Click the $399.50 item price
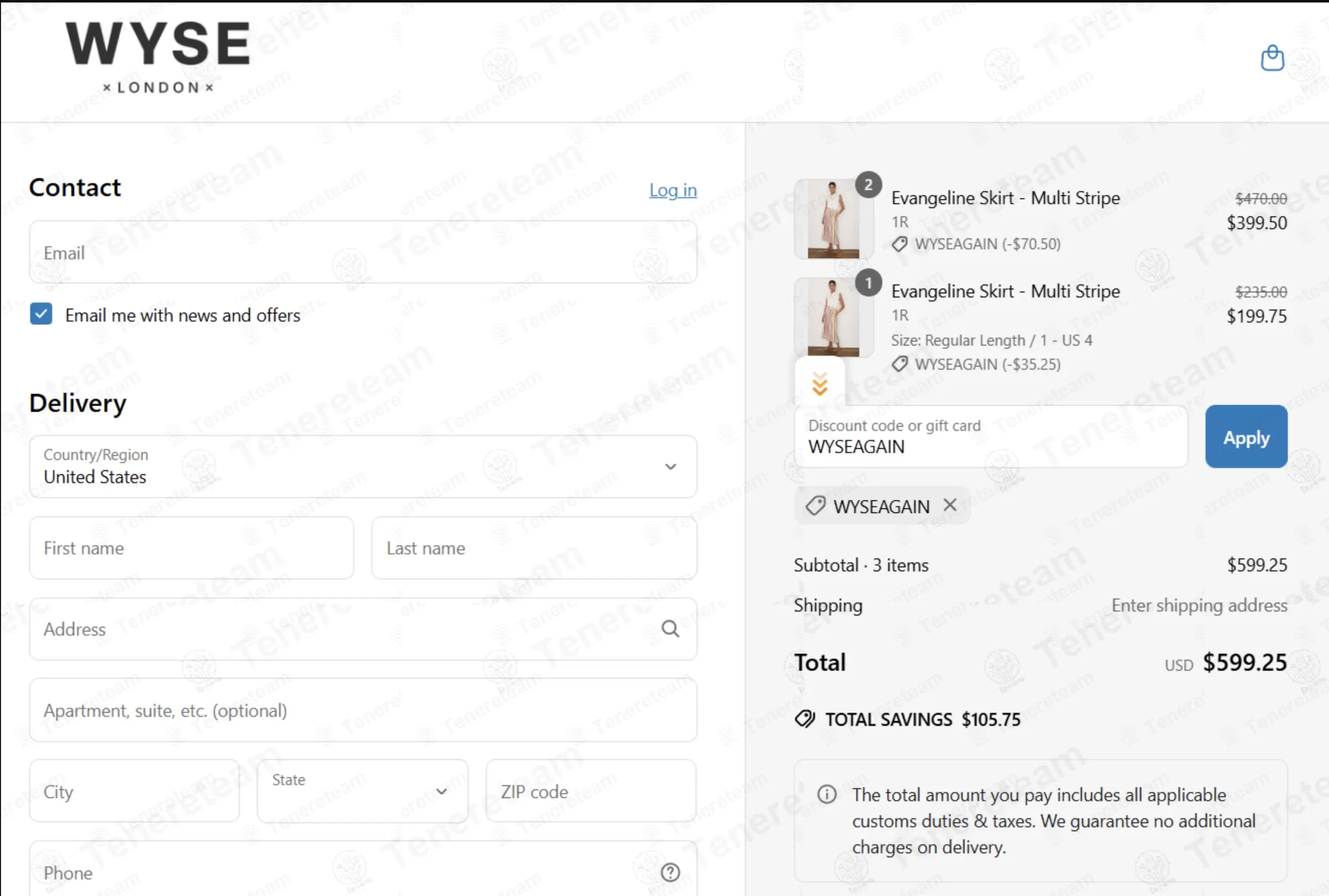The width and height of the screenshot is (1329, 896). [1256, 223]
